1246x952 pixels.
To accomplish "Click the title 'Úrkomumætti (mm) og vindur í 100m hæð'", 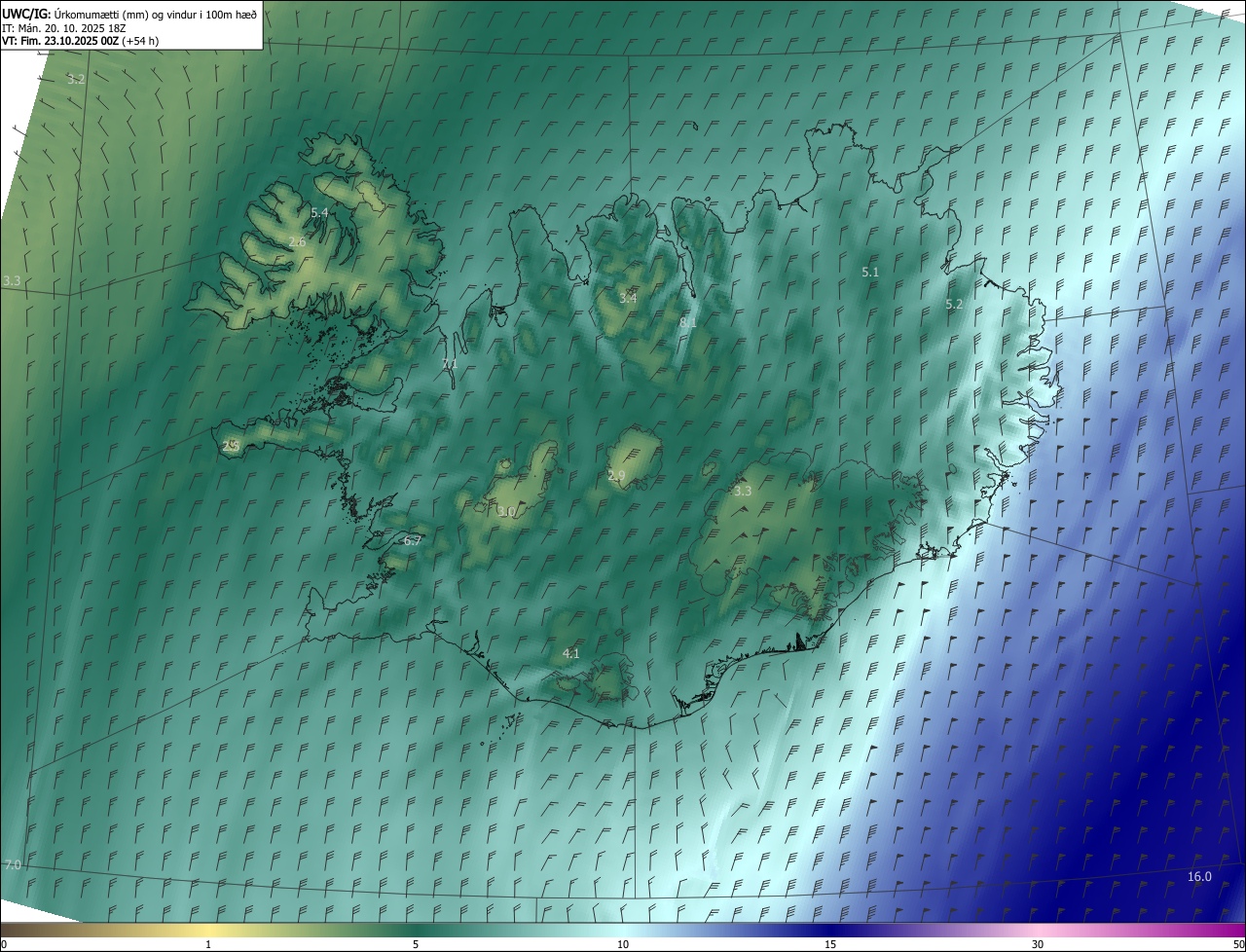I will point(155,14).
